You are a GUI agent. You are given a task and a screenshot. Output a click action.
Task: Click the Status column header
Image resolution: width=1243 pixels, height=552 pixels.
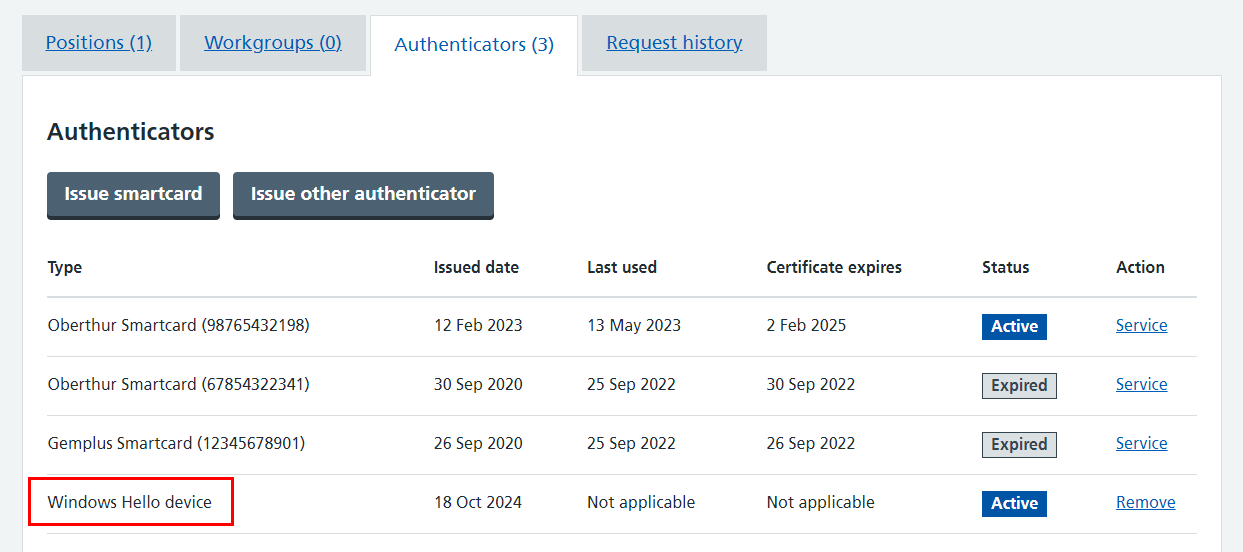tap(1006, 268)
